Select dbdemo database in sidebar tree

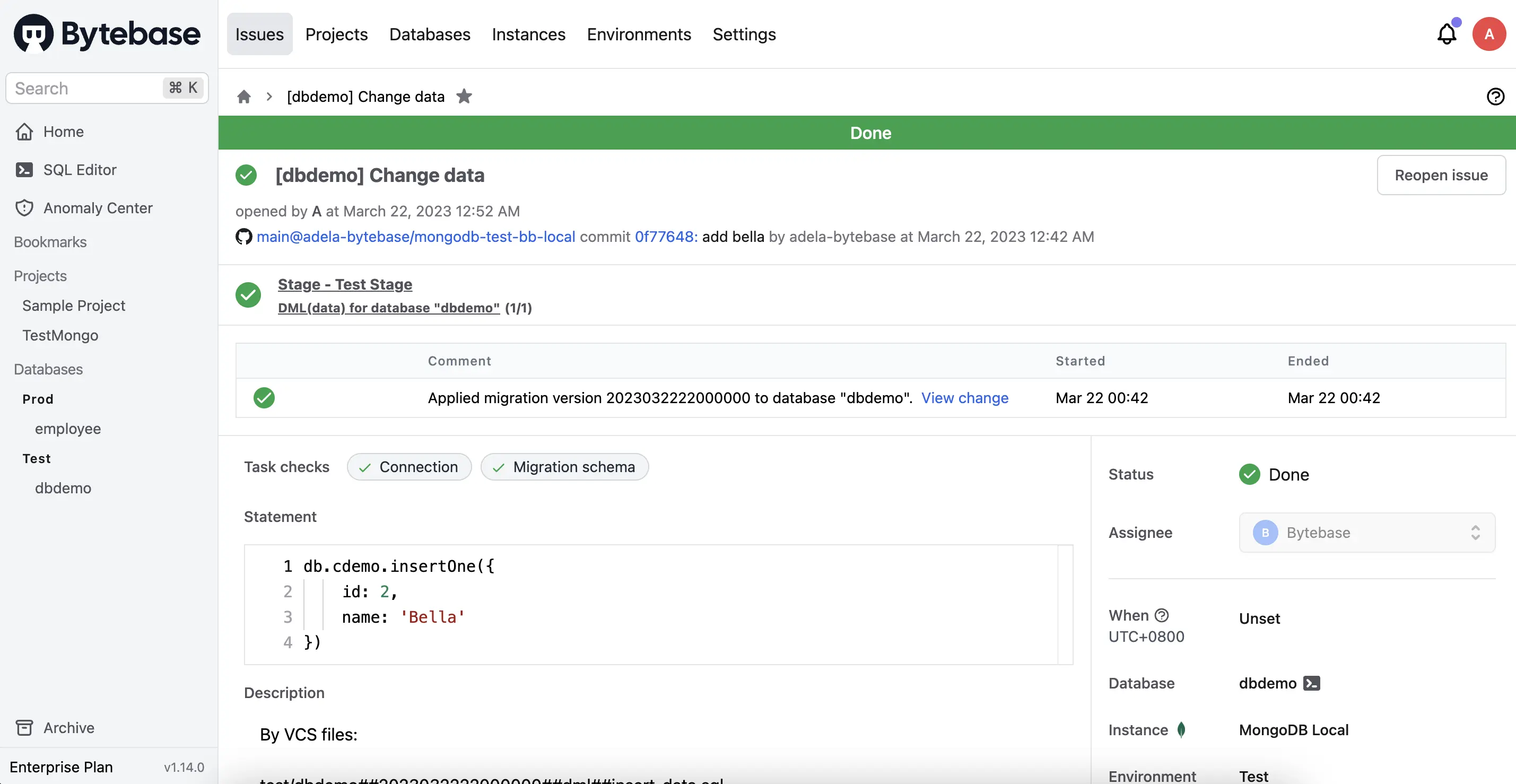click(x=63, y=488)
